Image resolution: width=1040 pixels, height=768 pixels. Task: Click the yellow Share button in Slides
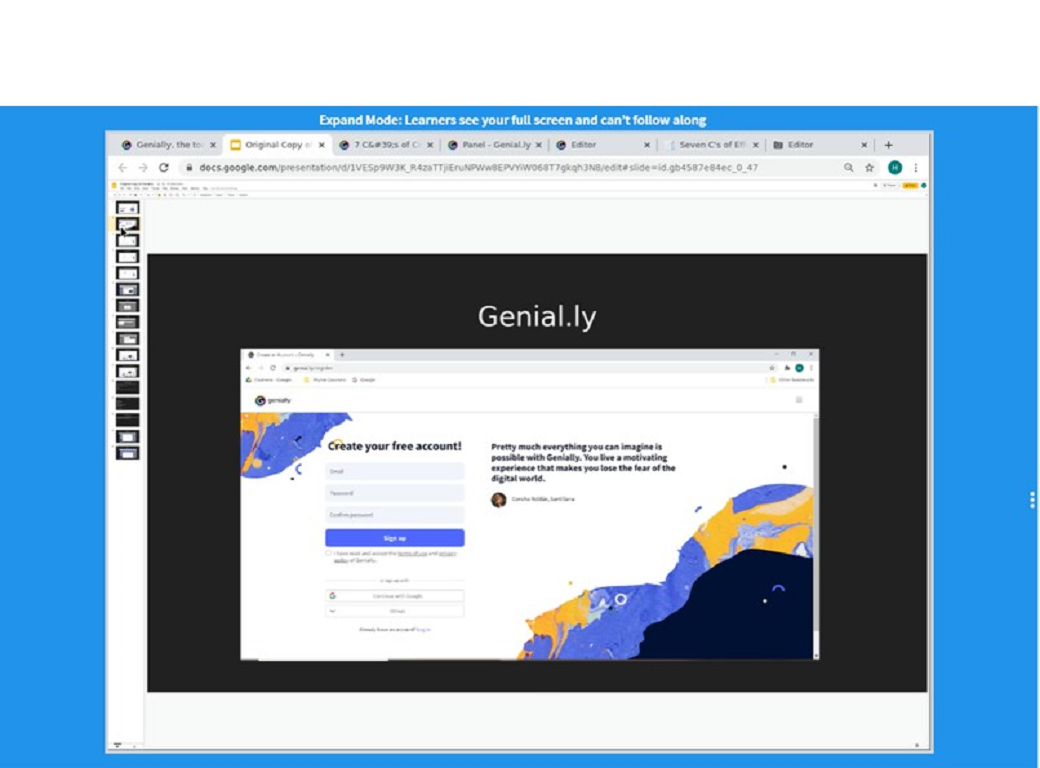click(x=910, y=186)
